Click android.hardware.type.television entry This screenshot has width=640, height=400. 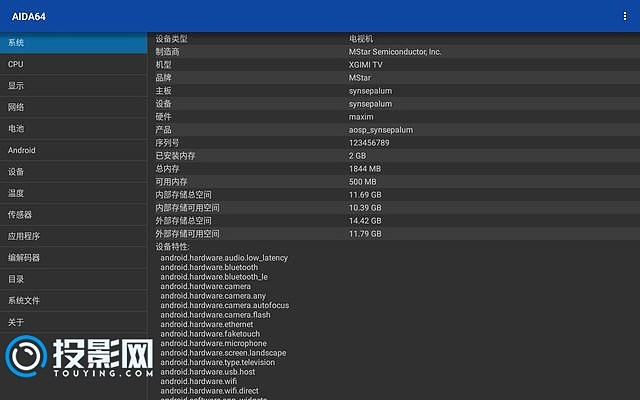[218, 362]
